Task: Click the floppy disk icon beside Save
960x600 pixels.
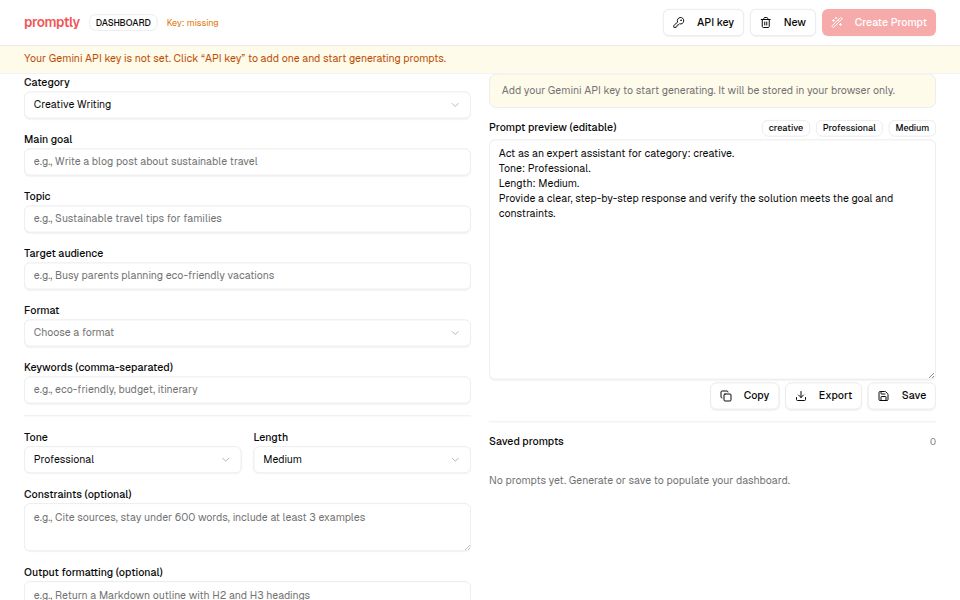Action: (x=883, y=396)
